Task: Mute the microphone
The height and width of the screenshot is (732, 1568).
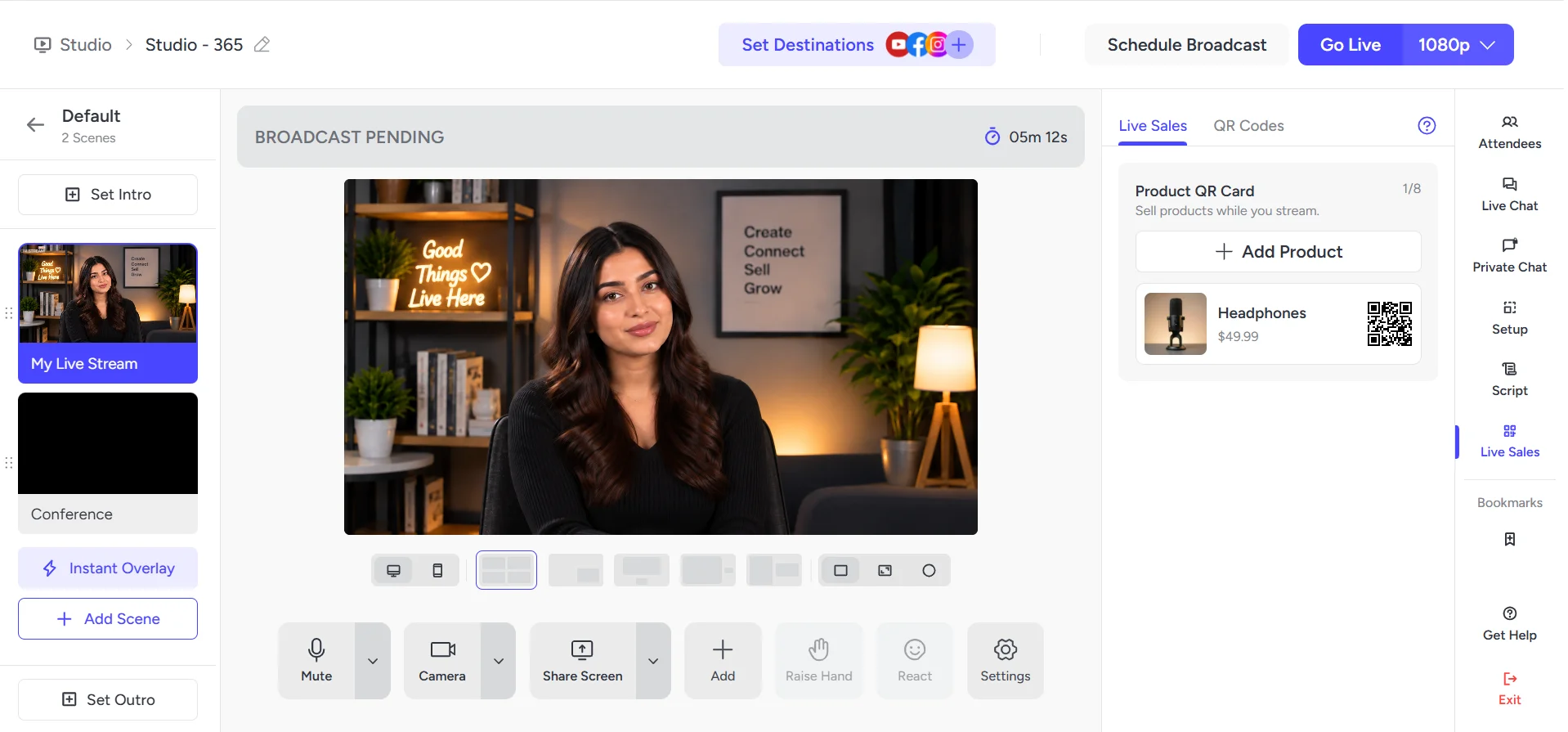Action: pos(316,661)
